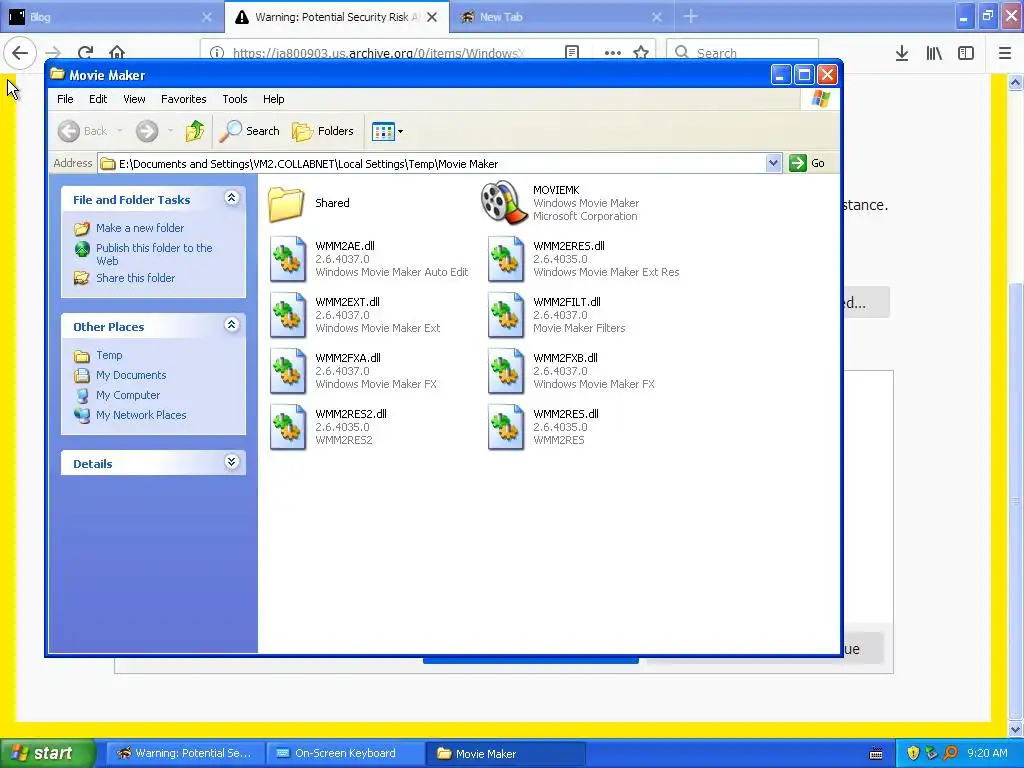Click Share this folder
Screen dimensions: 1024x768
coord(136,278)
